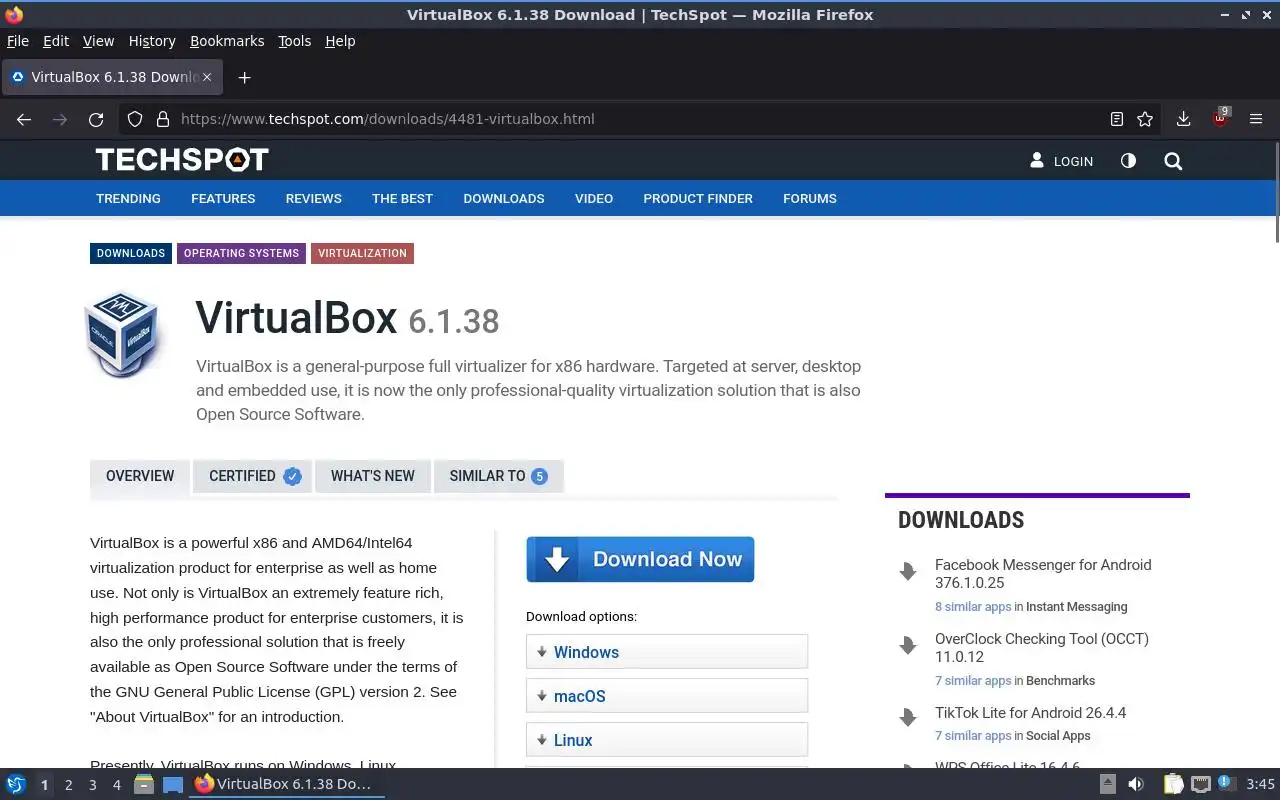Expand the macOS download options
The width and height of the screenshot is (1280, 800).
(x=667, y=695)
